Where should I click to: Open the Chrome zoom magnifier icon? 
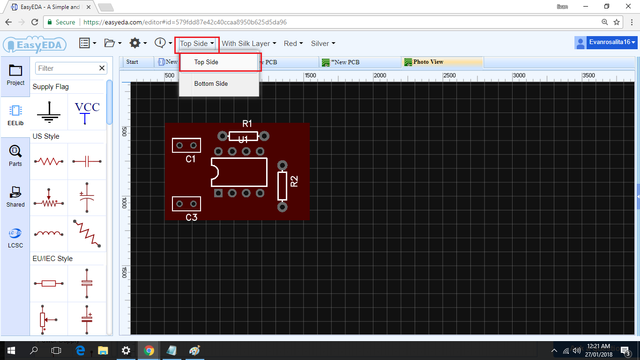(x=604, y=22)
